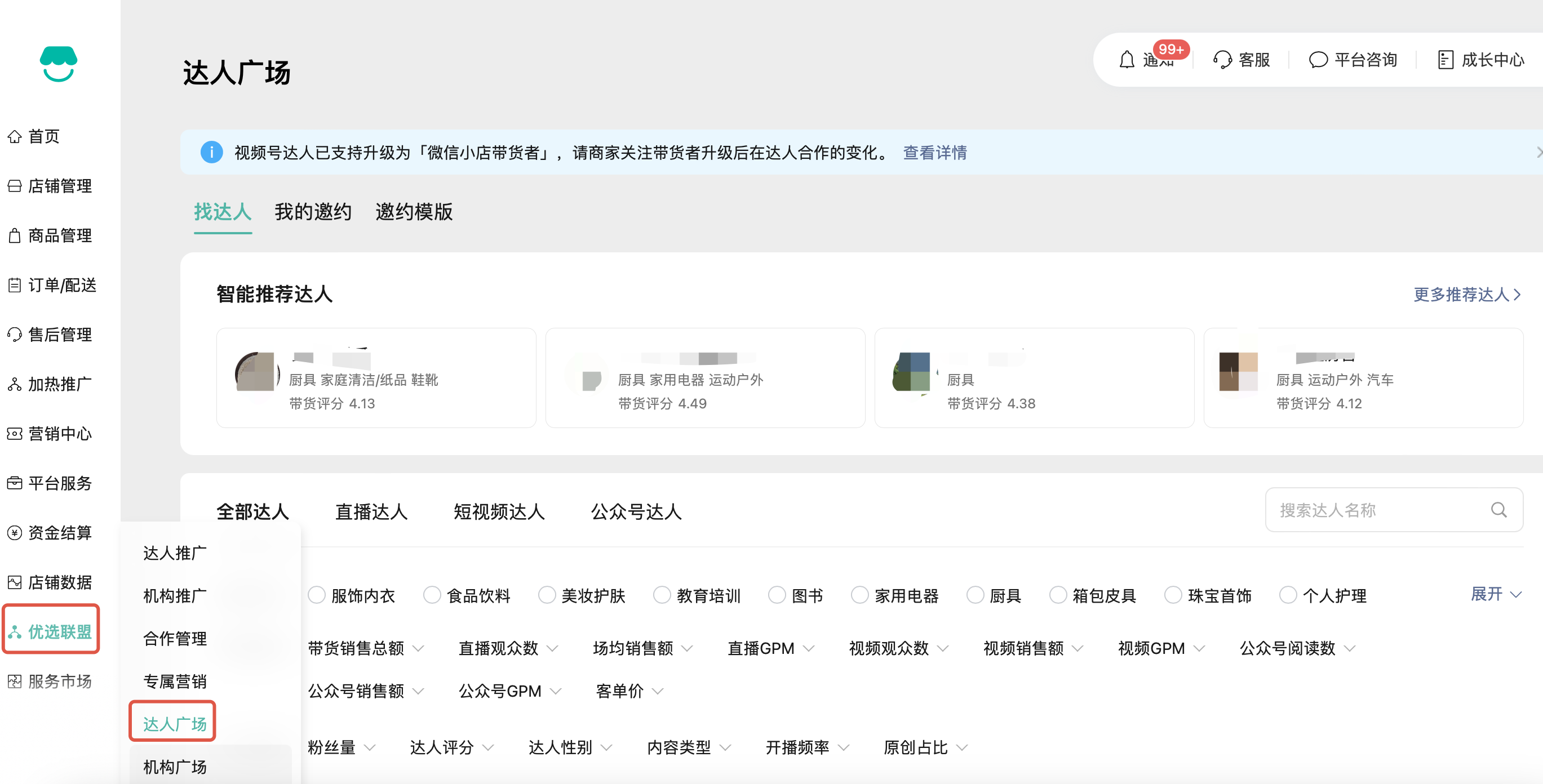
Task: Expand the 带货销售总额 filter dropdown
Action: tap(365, 648)
